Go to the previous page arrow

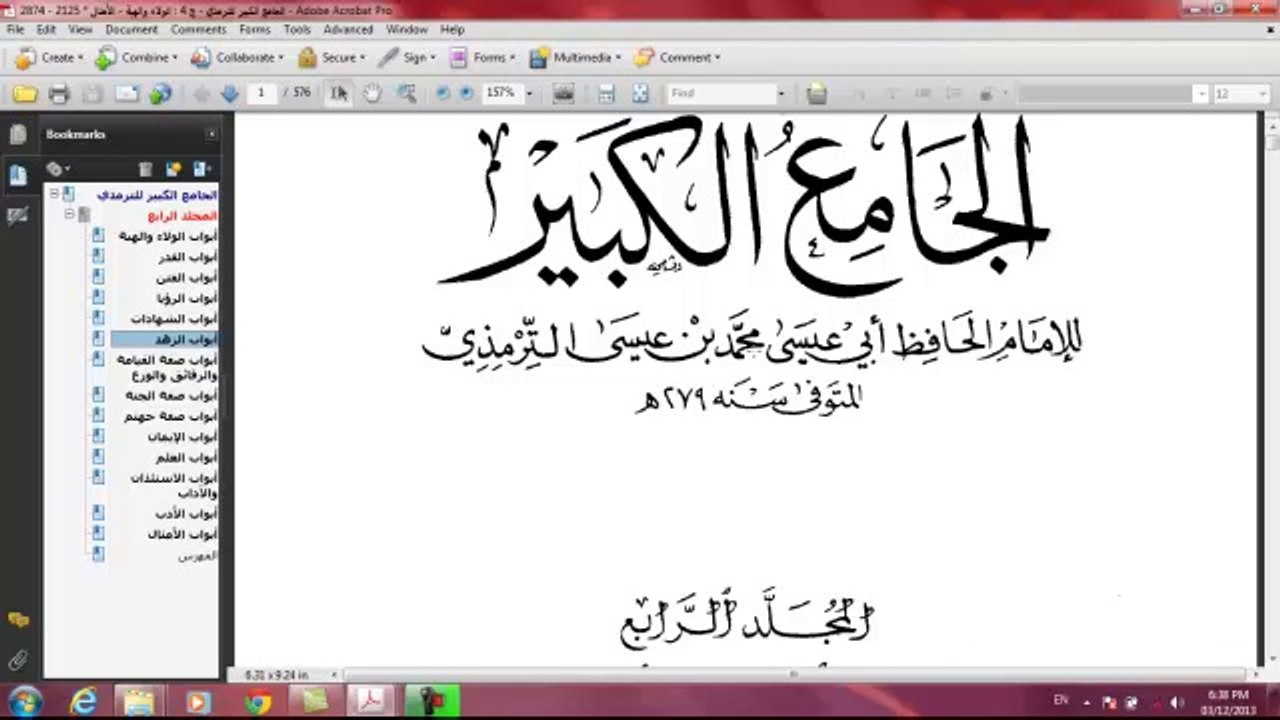(201, 93)
